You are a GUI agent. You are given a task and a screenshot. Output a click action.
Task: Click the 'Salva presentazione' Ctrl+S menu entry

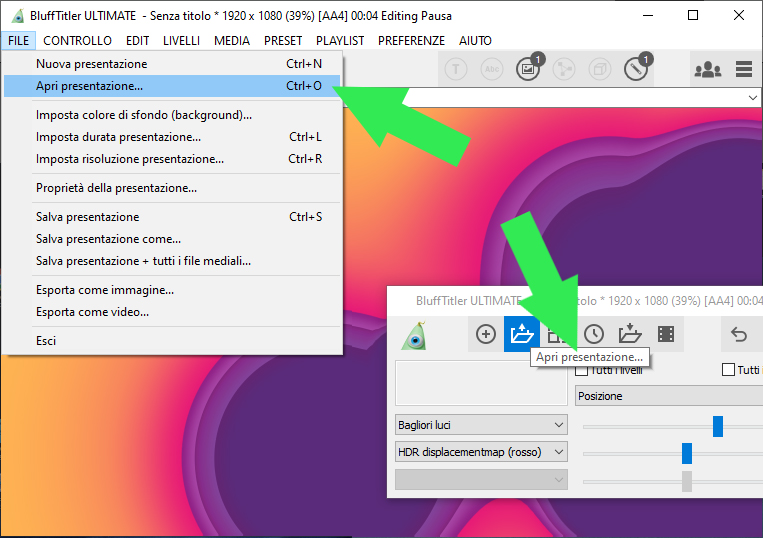[172, 216]
